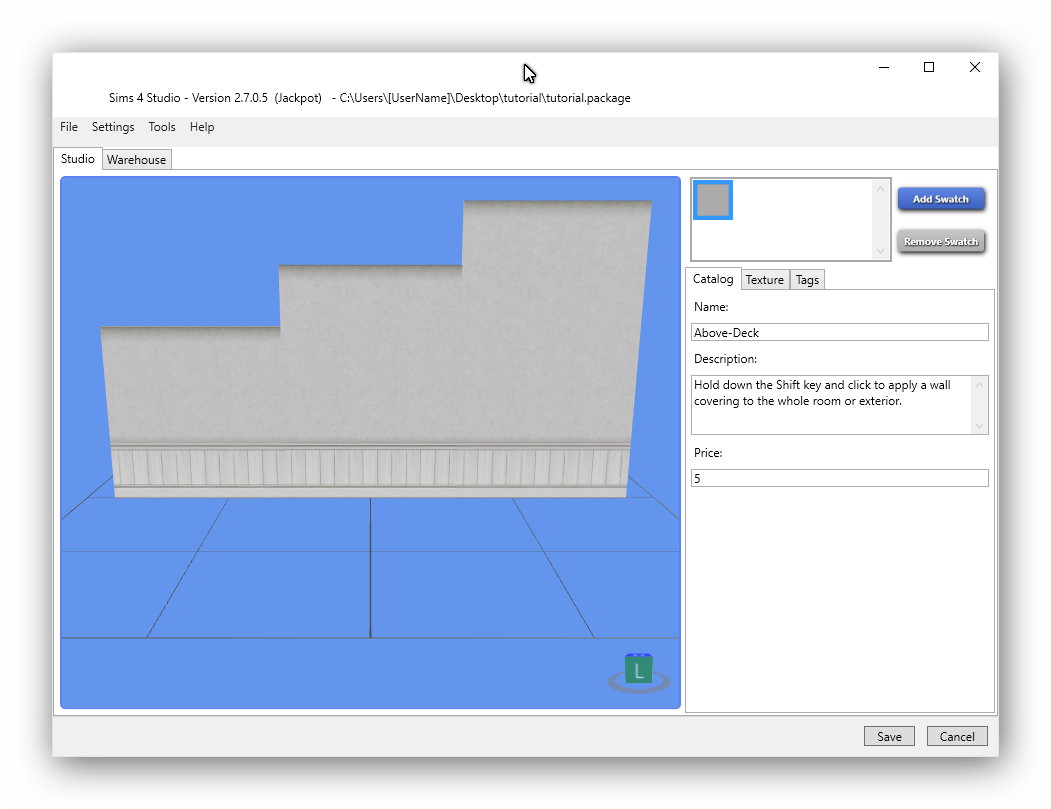1051x809 pixels.
Task: Open the Help menu
Action: 202,127
